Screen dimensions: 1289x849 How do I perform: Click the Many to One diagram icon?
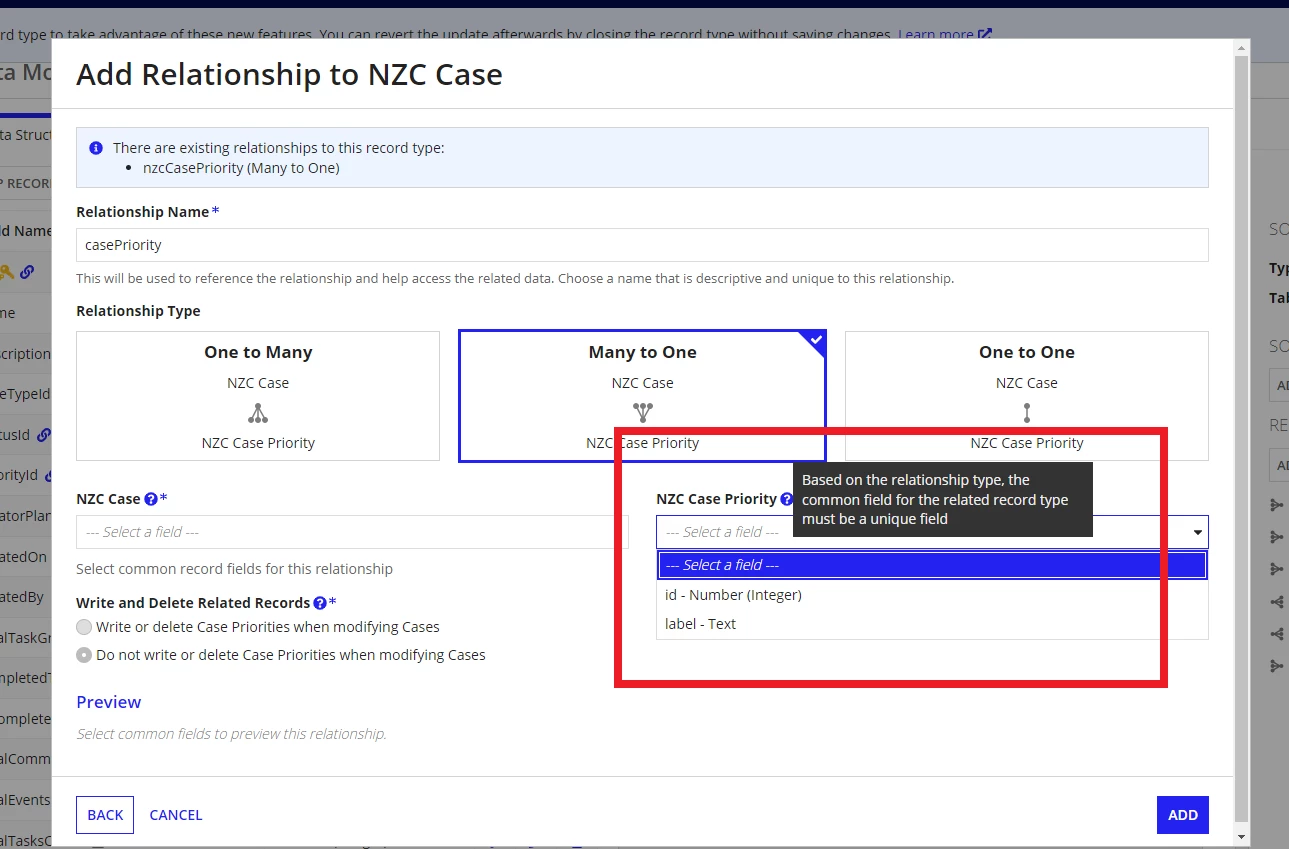click(x=642, y=412)
